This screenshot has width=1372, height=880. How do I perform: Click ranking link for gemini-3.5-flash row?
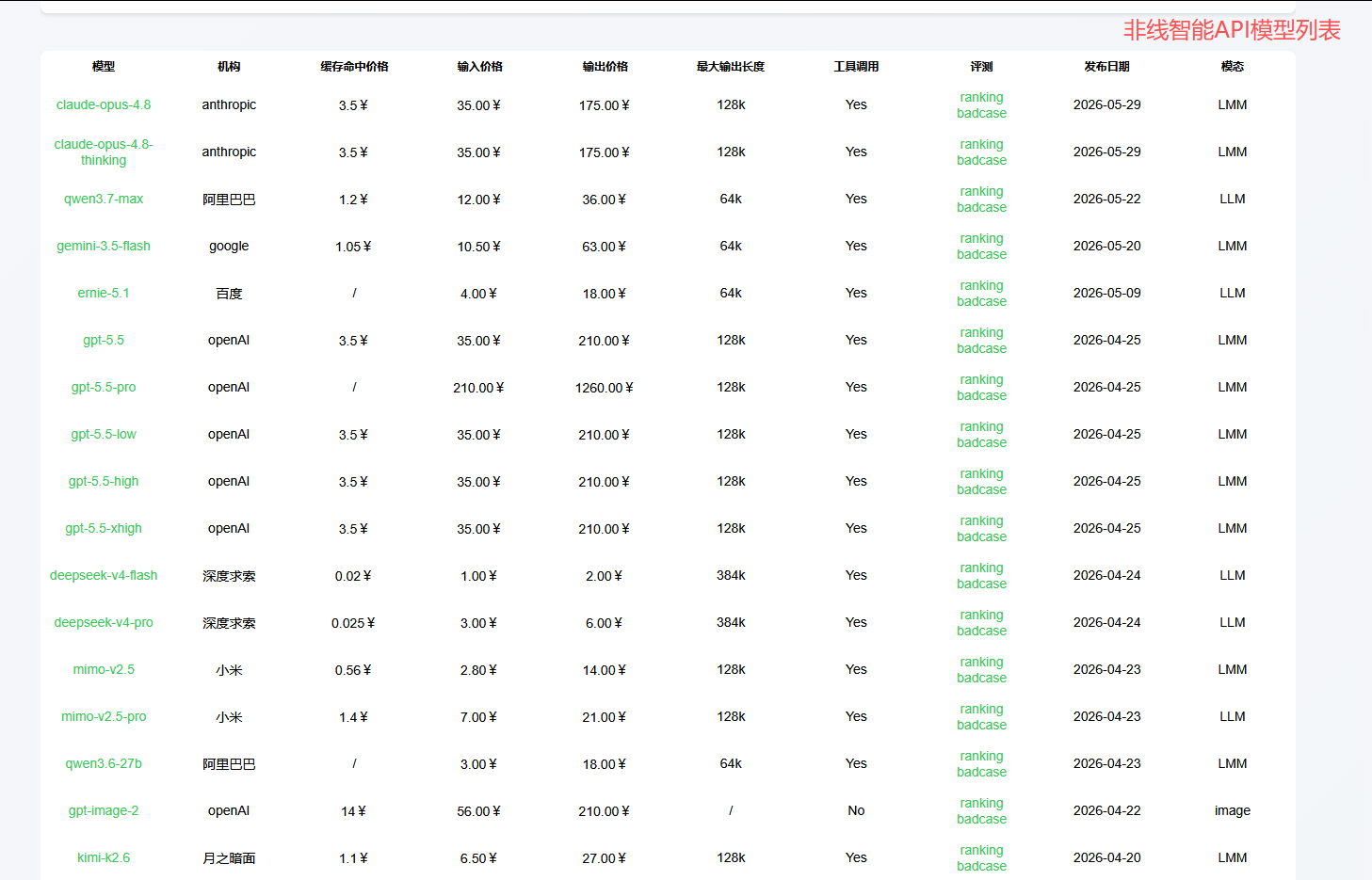tap(981, 238)
